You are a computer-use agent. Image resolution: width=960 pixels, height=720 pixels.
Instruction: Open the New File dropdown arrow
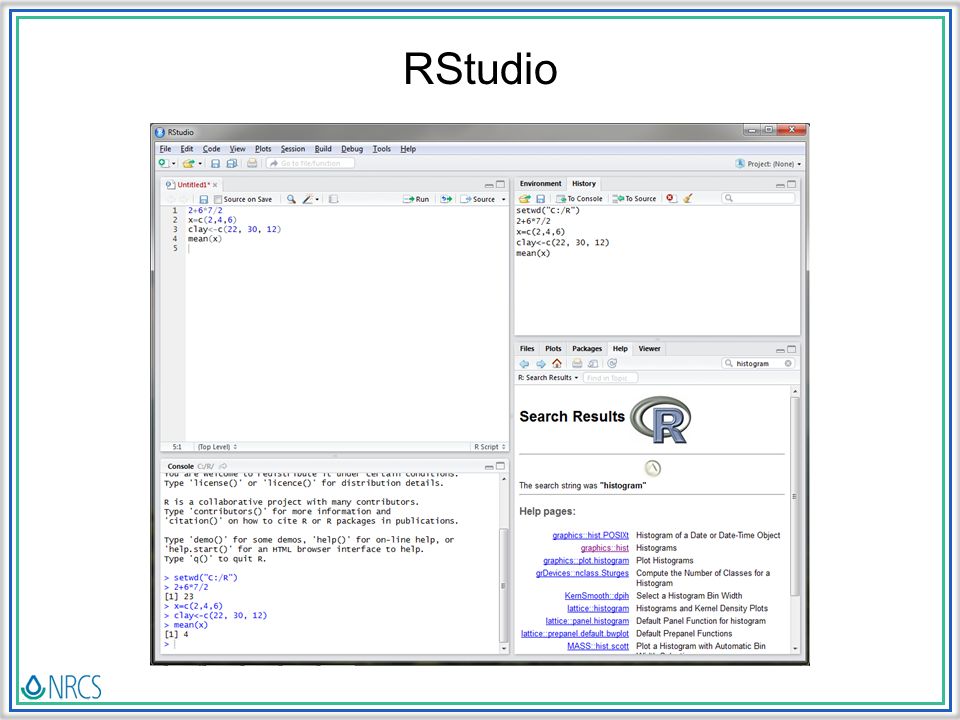coord(174,164)
